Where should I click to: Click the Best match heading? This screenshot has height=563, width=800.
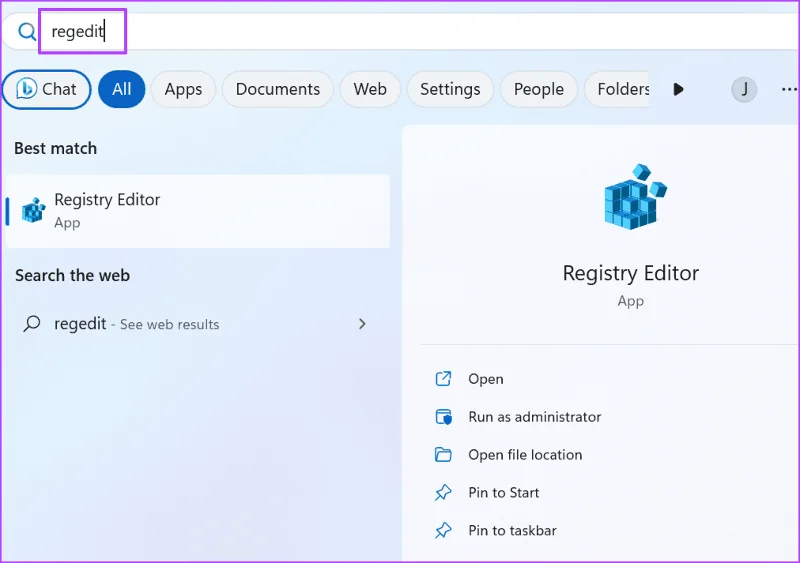56,148
